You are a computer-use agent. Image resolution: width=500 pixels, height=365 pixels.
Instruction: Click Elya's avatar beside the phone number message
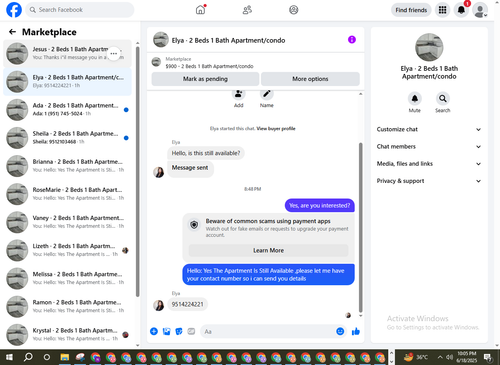click(x=159, y=305)
